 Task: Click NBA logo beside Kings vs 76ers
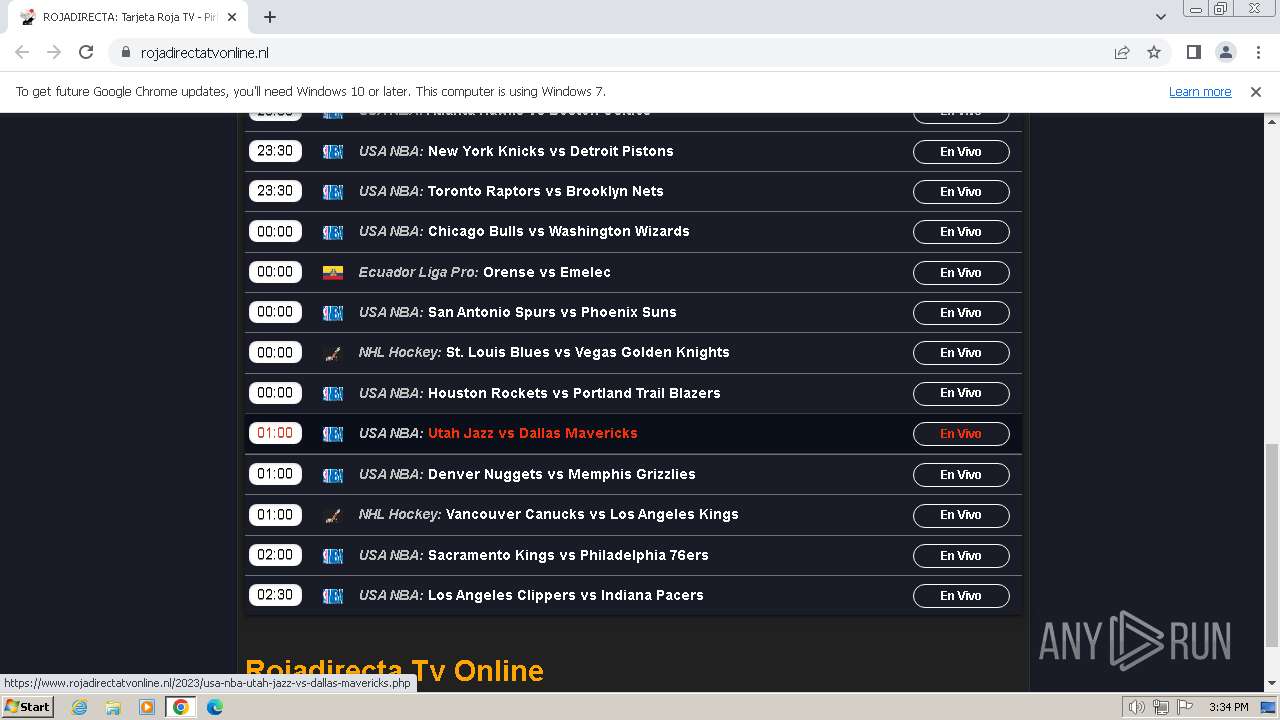[x=333, y=556]
